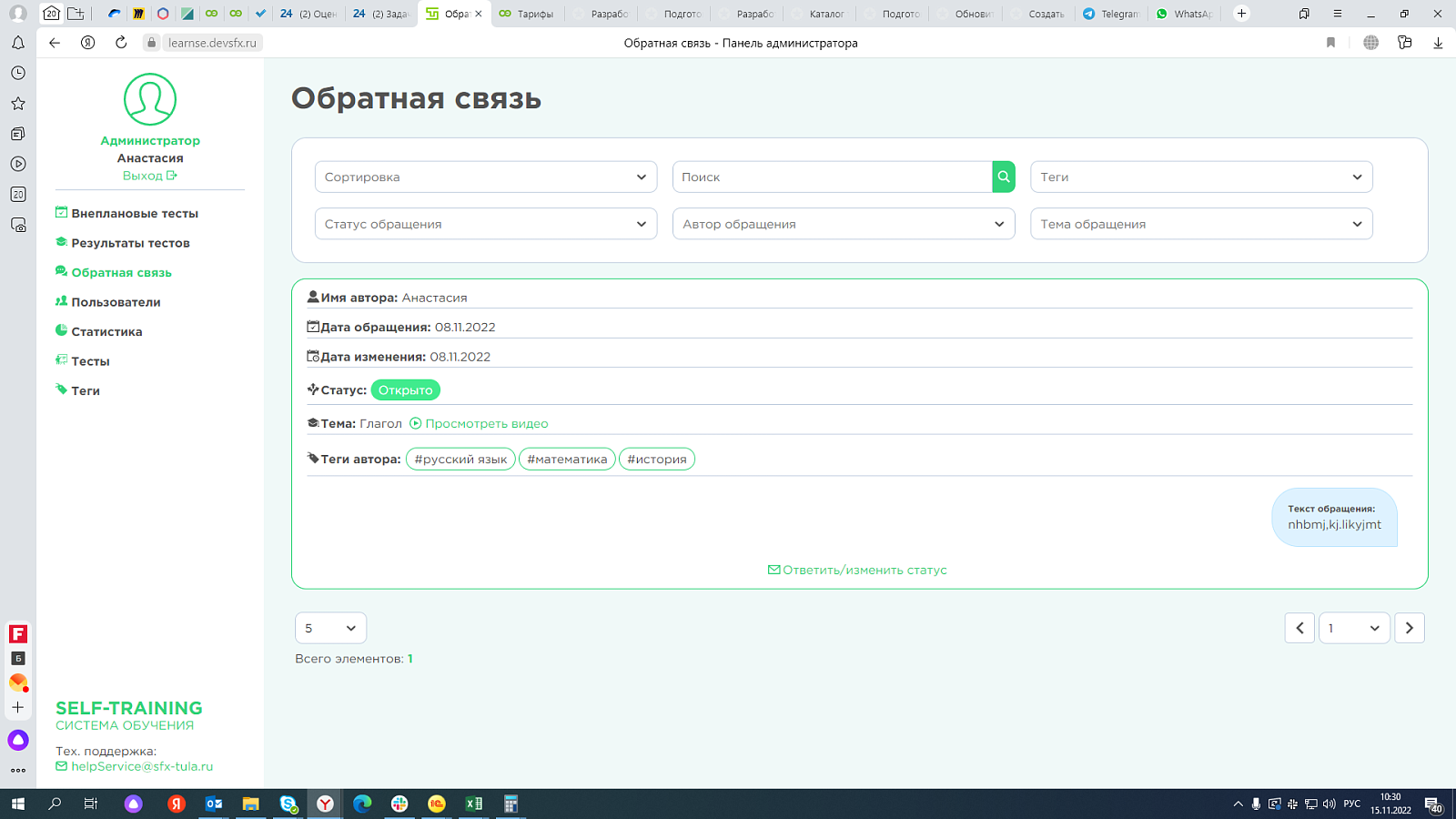Click the administrator avatar icon
1456x819 pixels.
150,99
